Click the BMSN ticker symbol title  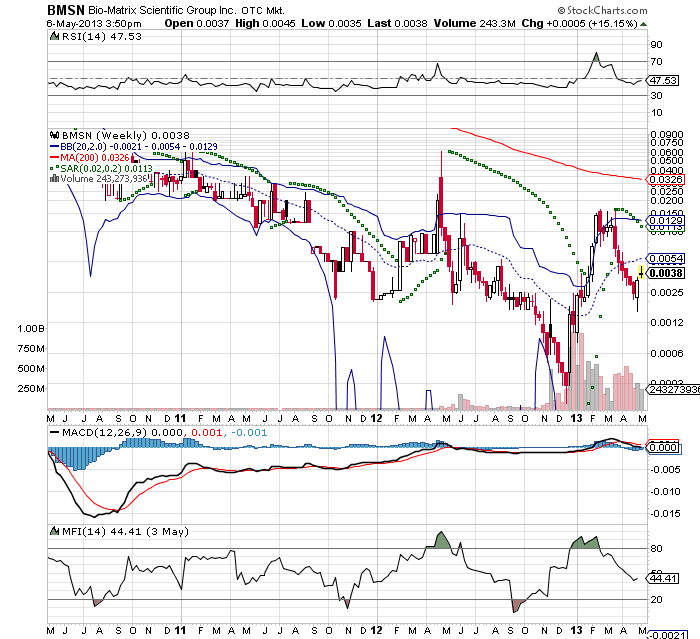pyautogui.click(x=66, y=9)
